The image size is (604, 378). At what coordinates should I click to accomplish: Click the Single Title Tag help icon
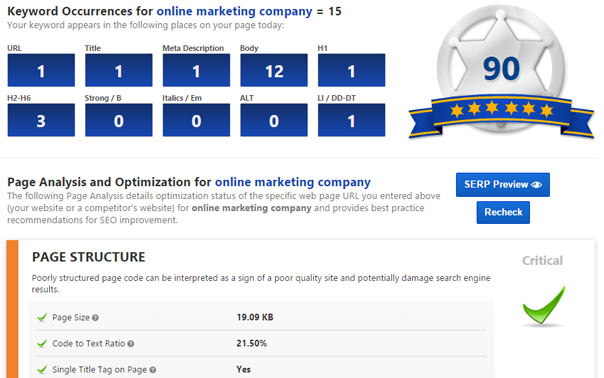click(153, 370)
